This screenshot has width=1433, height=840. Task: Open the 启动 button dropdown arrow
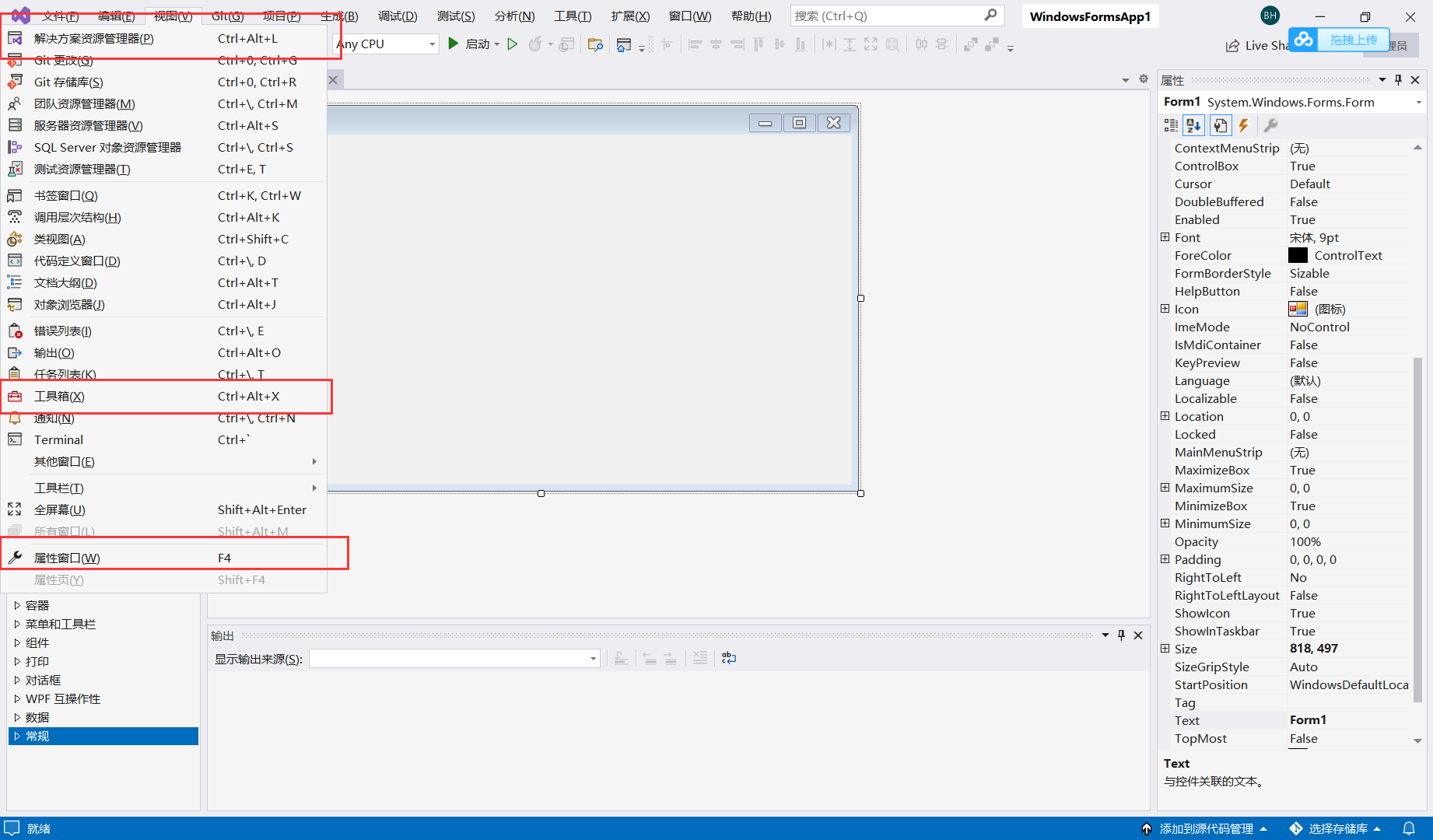tap(497, 44)
